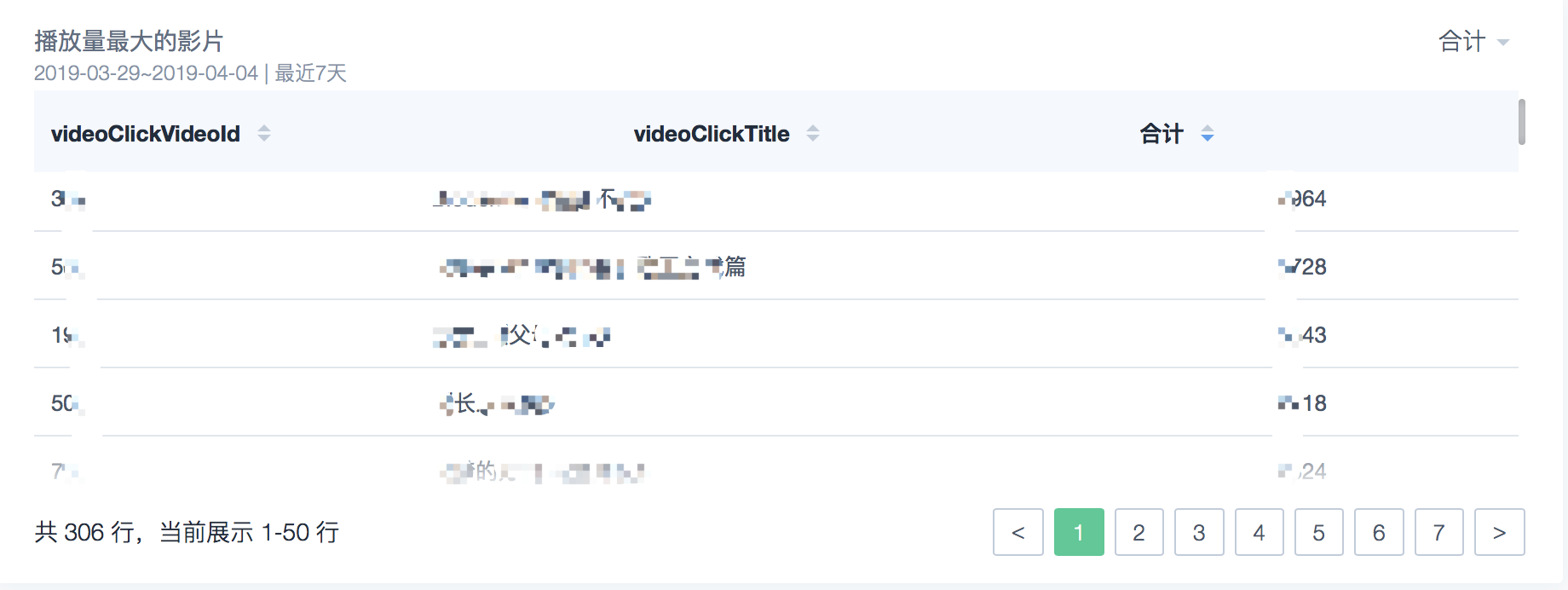Click the videoClickVideoId column header
This screenshot has height=590, width=1568.
(x=146, y=134)
